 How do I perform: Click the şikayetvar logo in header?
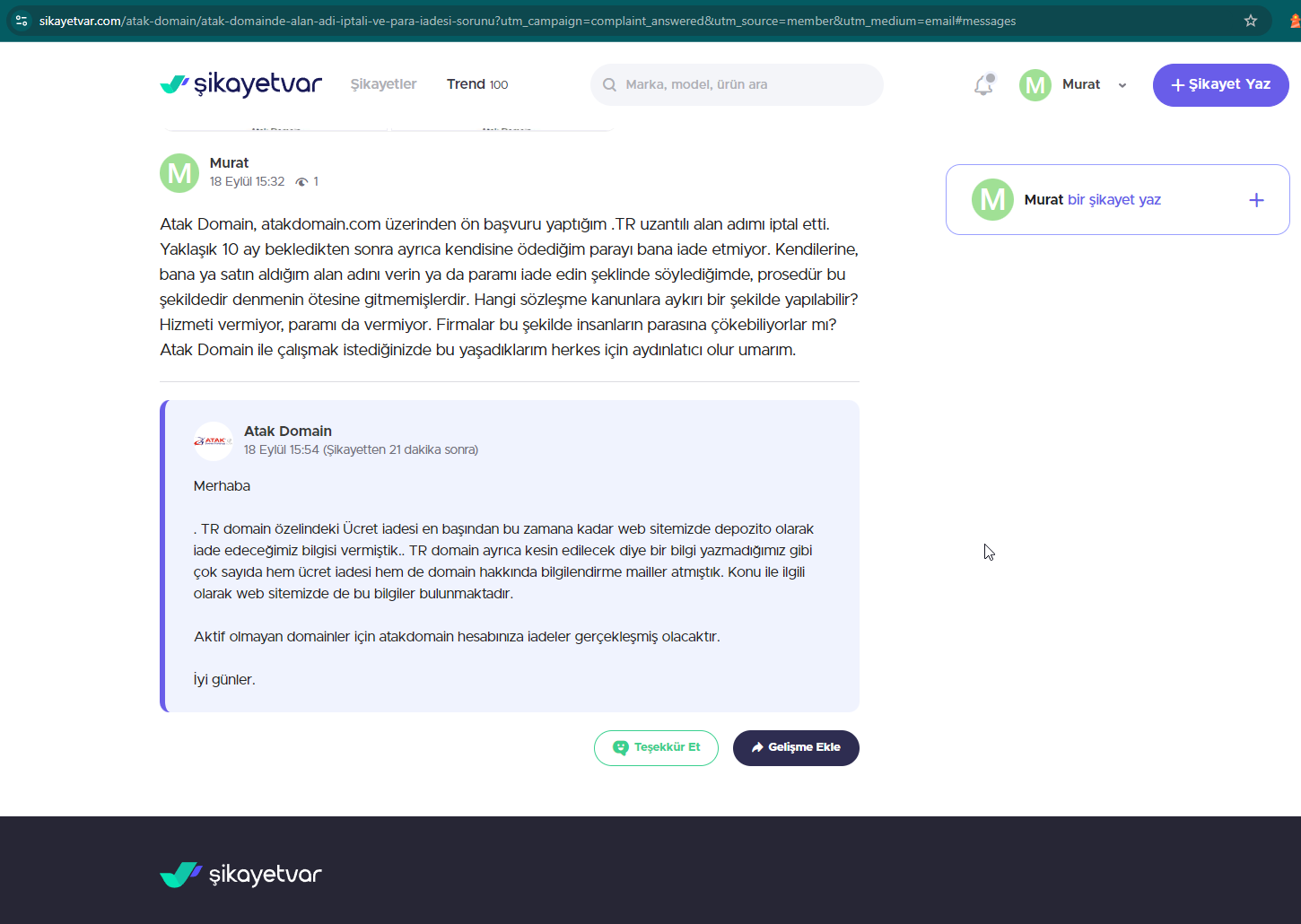point(240,84)
